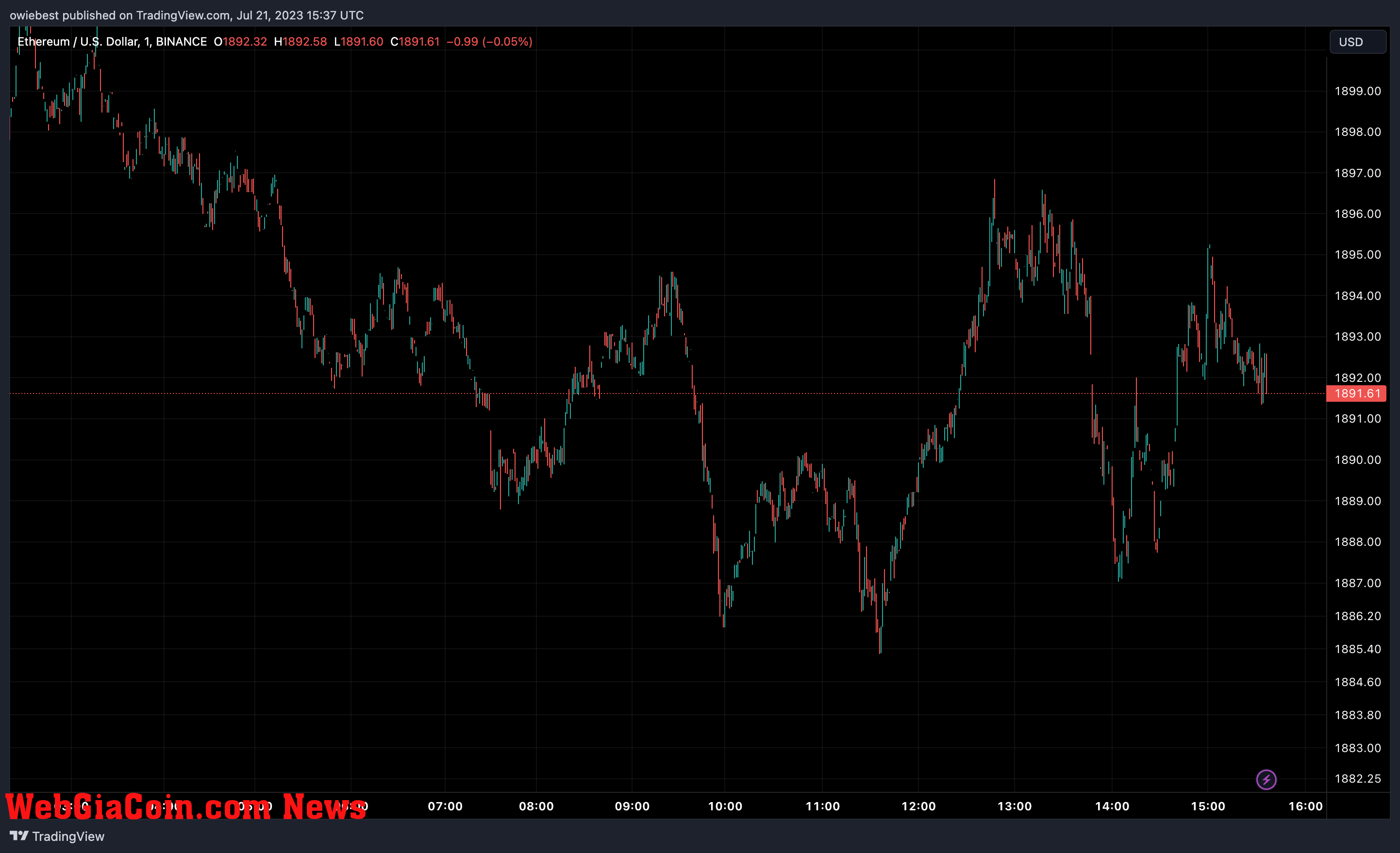The height and width of the screenshot is (853, 1400).
Task: Click the 14:00 time axis label
Action: [x=1112, y=806]
